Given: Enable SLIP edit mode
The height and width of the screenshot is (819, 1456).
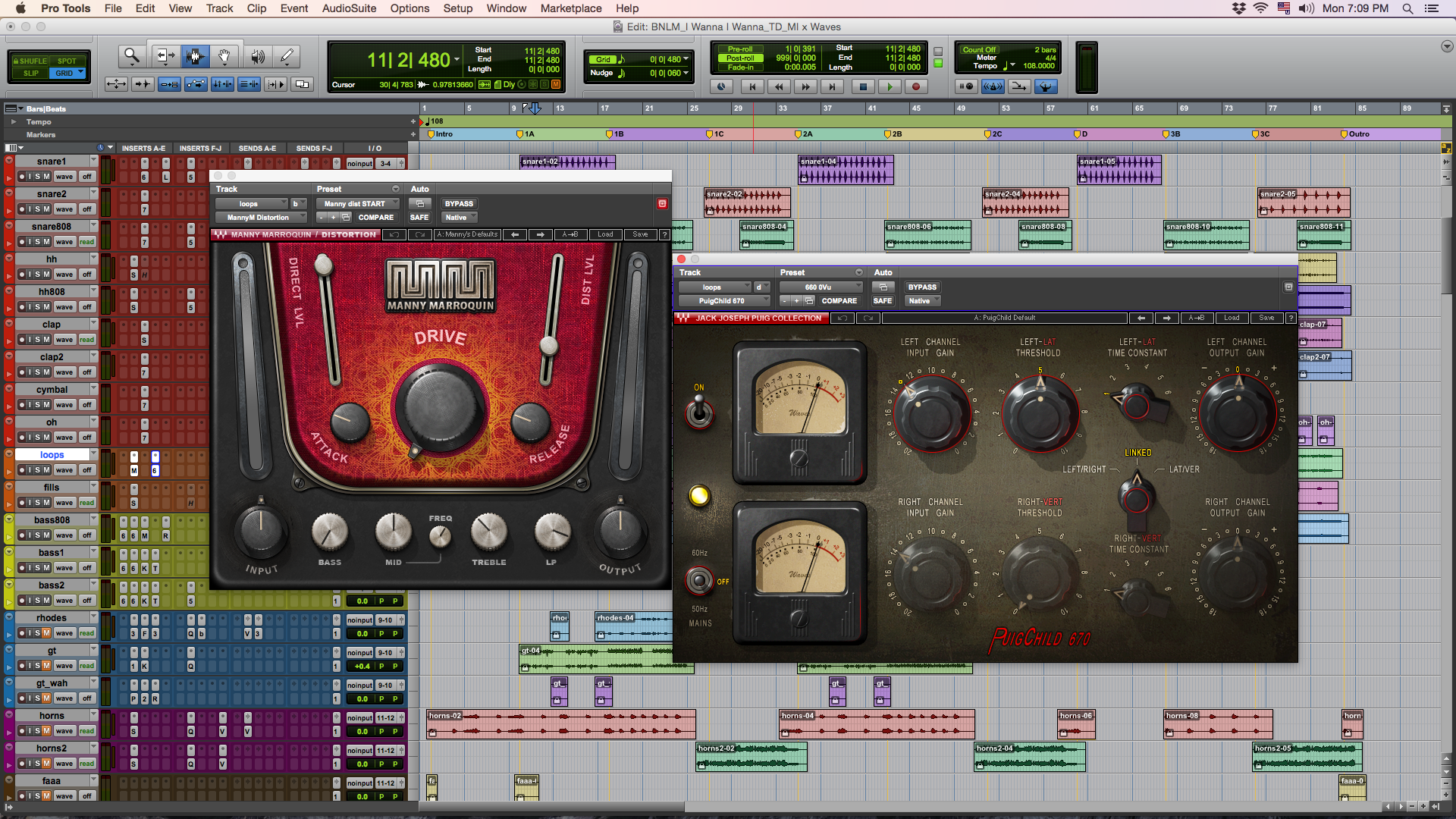Looking at the screenshot, I should tap(30, 74).
